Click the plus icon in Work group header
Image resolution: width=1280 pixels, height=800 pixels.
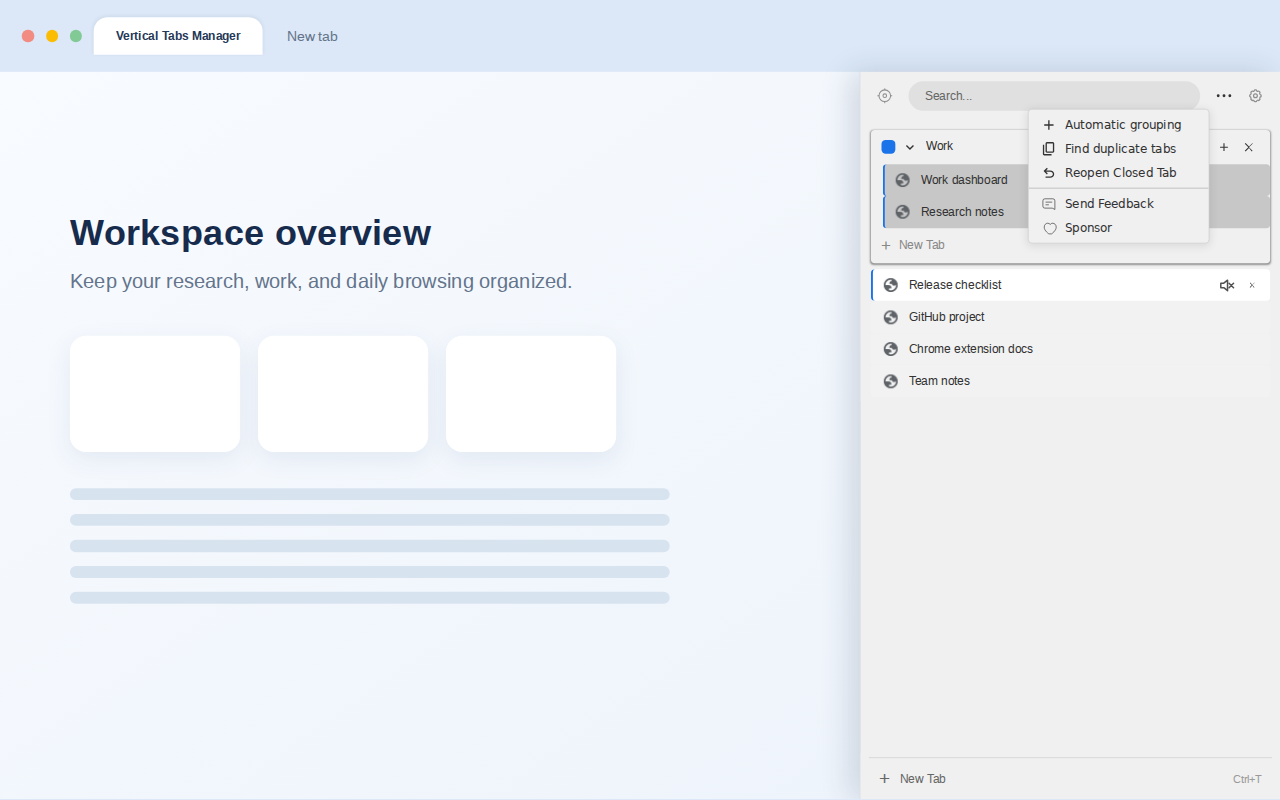pyautogui.click(x=1224, y=147)
